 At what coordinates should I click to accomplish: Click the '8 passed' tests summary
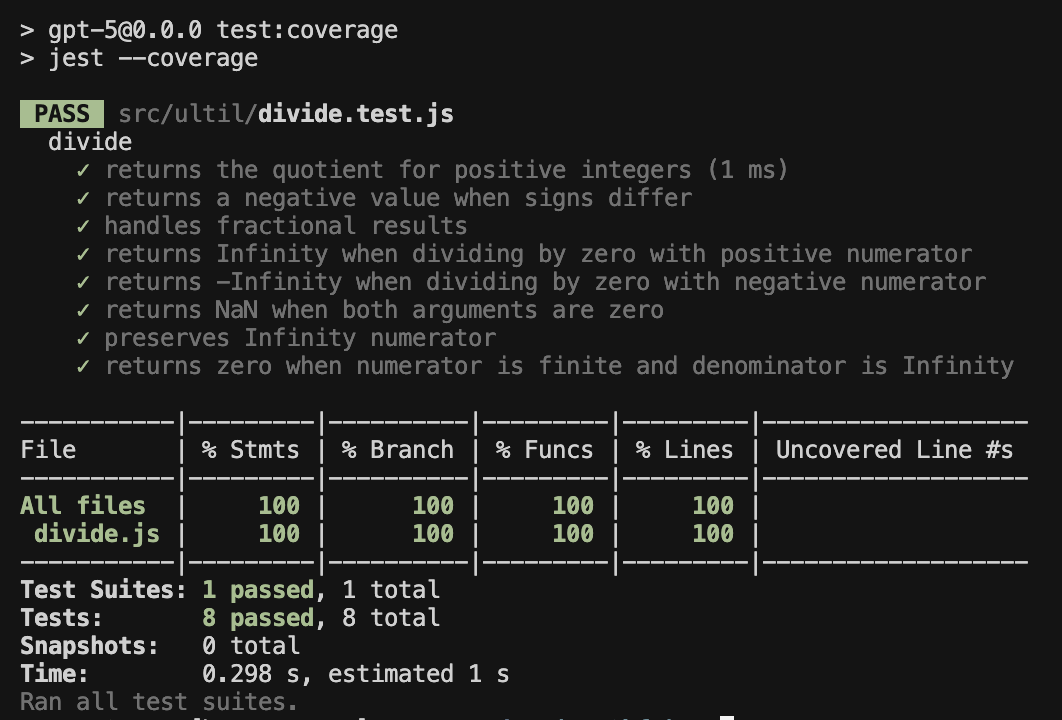264,618
